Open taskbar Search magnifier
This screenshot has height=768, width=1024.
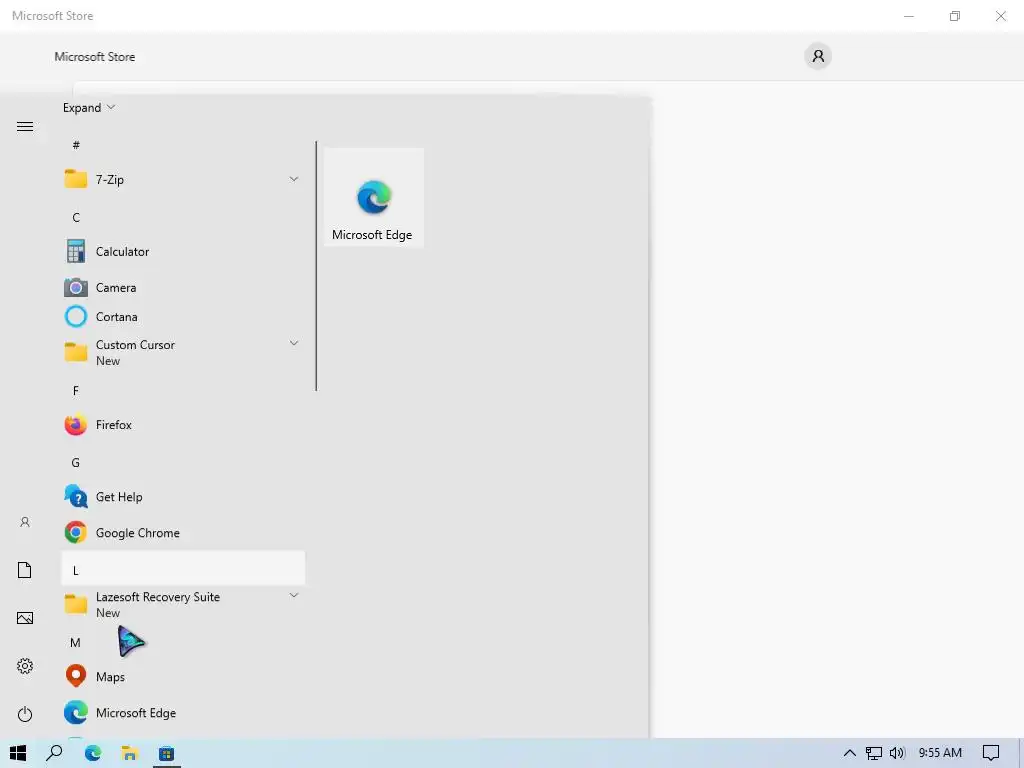[54, 753]
